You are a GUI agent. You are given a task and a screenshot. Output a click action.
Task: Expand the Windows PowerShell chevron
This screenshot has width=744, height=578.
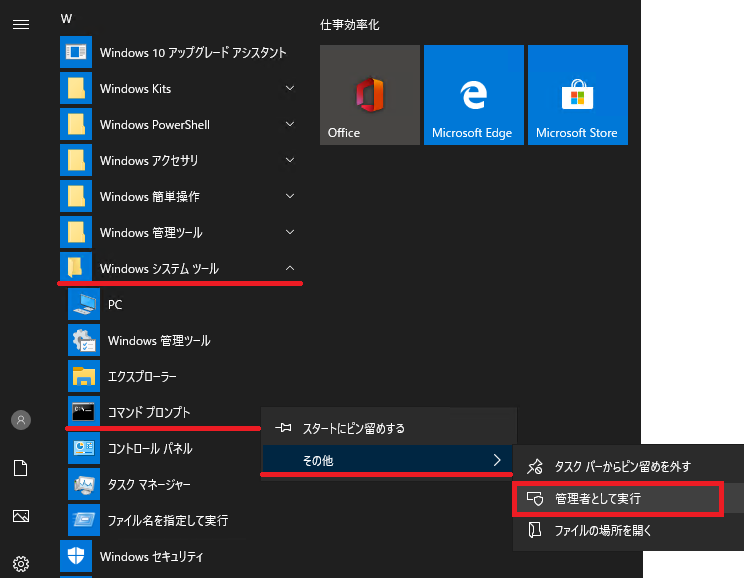tap(290, 124)
